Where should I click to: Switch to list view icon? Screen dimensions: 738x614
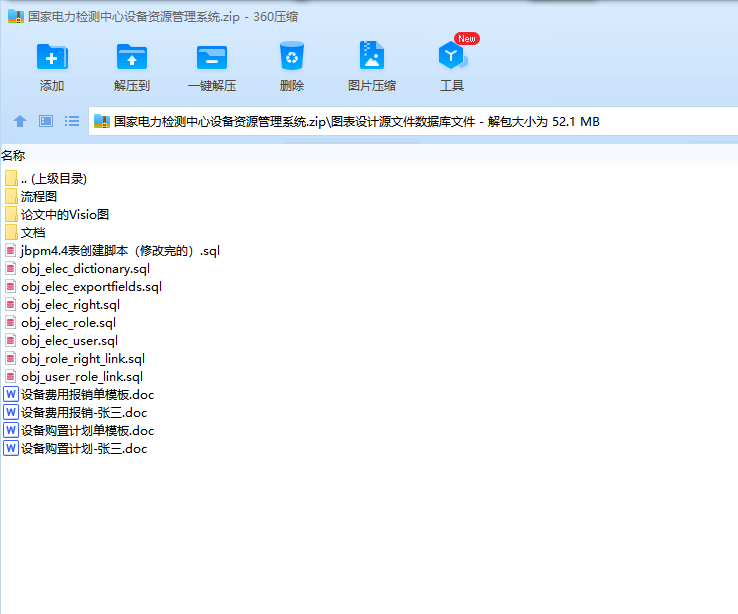(72, 121)
